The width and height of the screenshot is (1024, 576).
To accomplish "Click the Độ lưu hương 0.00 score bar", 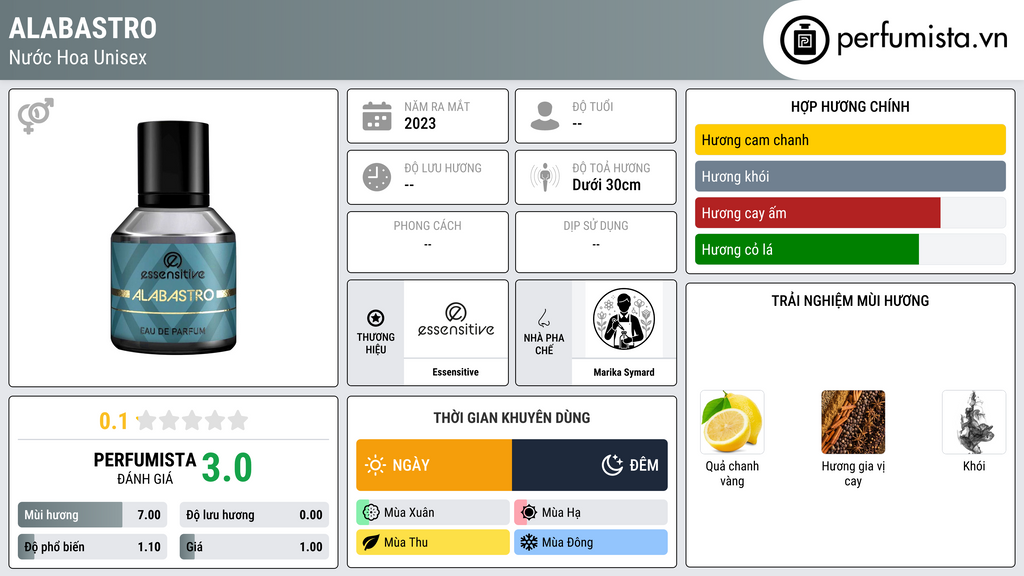I will pyautogui.click(x=254, y=515).
